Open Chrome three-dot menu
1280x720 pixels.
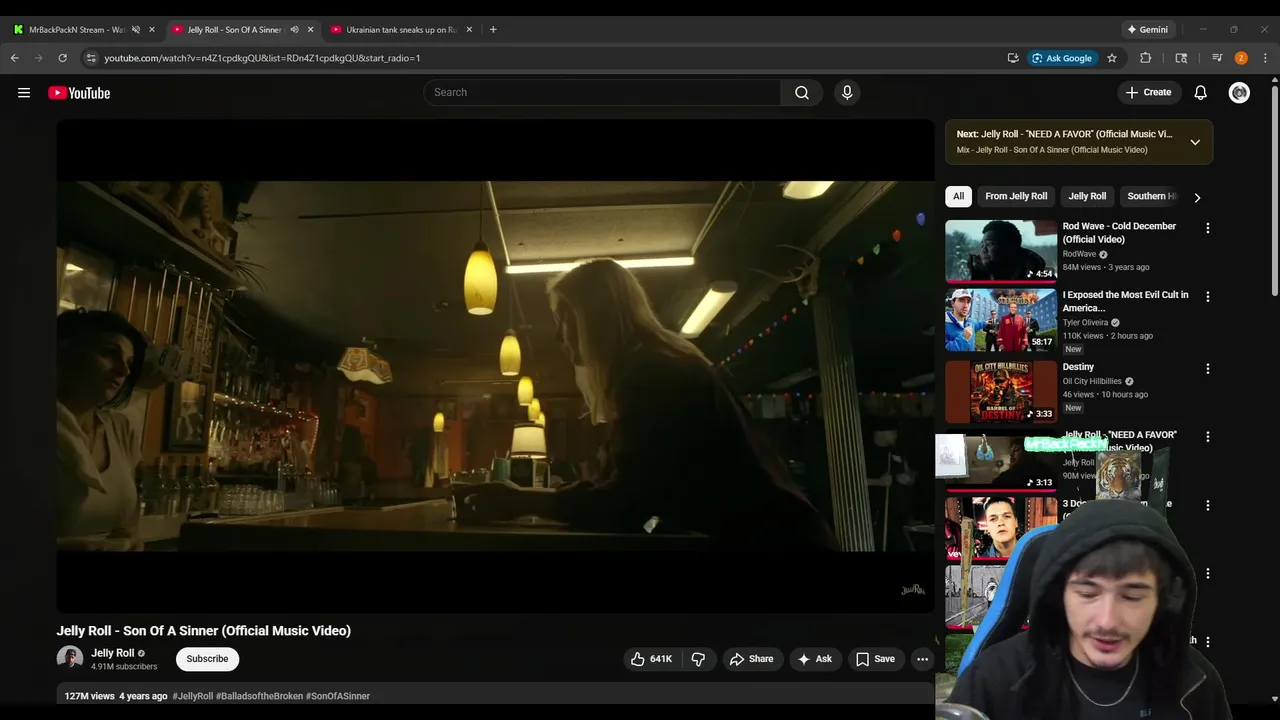(x=1265, y=58)
